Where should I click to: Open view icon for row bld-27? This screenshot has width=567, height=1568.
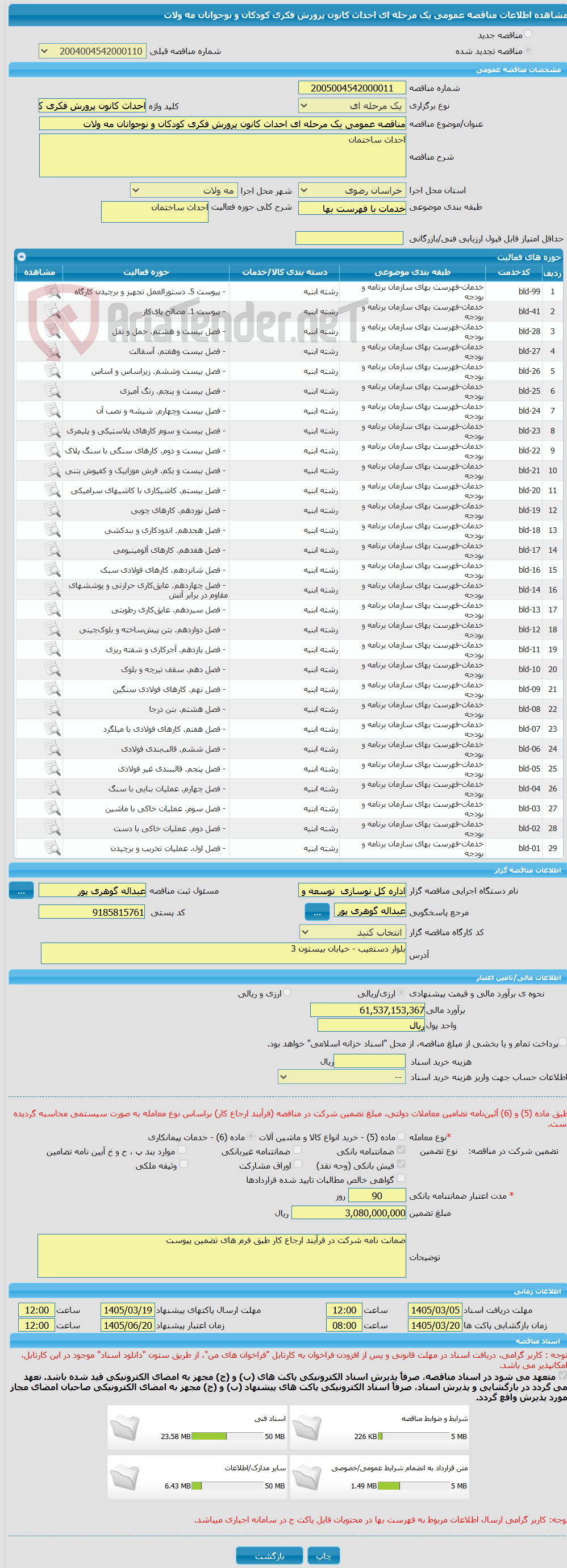[x=52, y=351]
